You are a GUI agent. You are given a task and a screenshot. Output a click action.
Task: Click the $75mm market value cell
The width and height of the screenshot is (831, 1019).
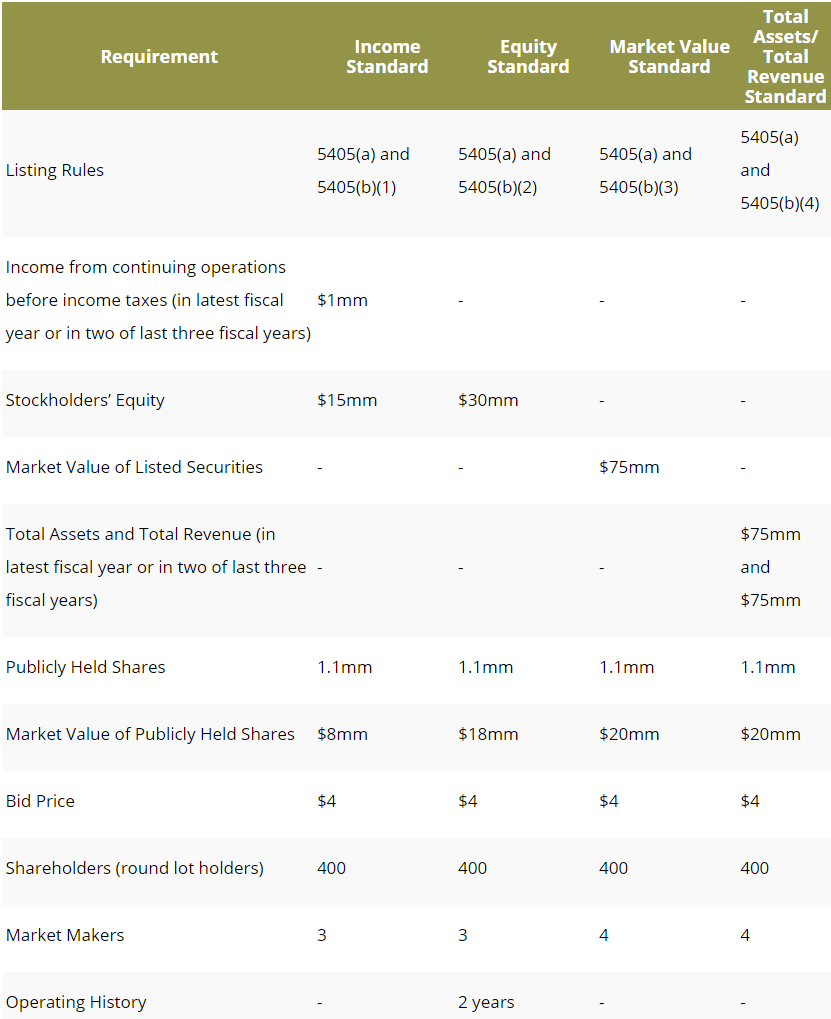[629, 467]
